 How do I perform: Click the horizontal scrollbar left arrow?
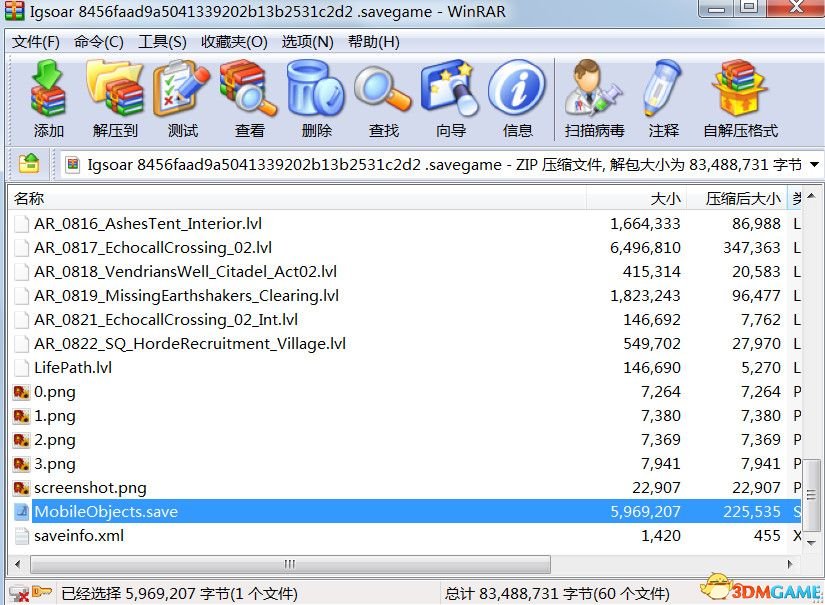tap(18, 564)
